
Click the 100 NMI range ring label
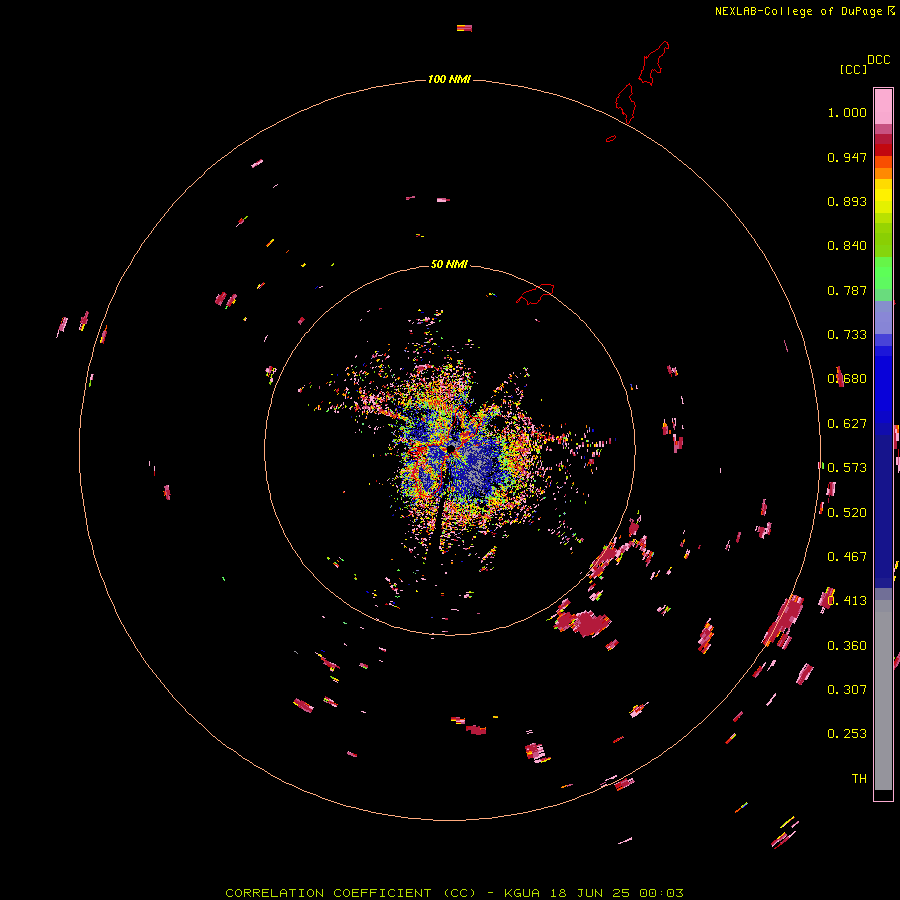[x=449, y=79]
